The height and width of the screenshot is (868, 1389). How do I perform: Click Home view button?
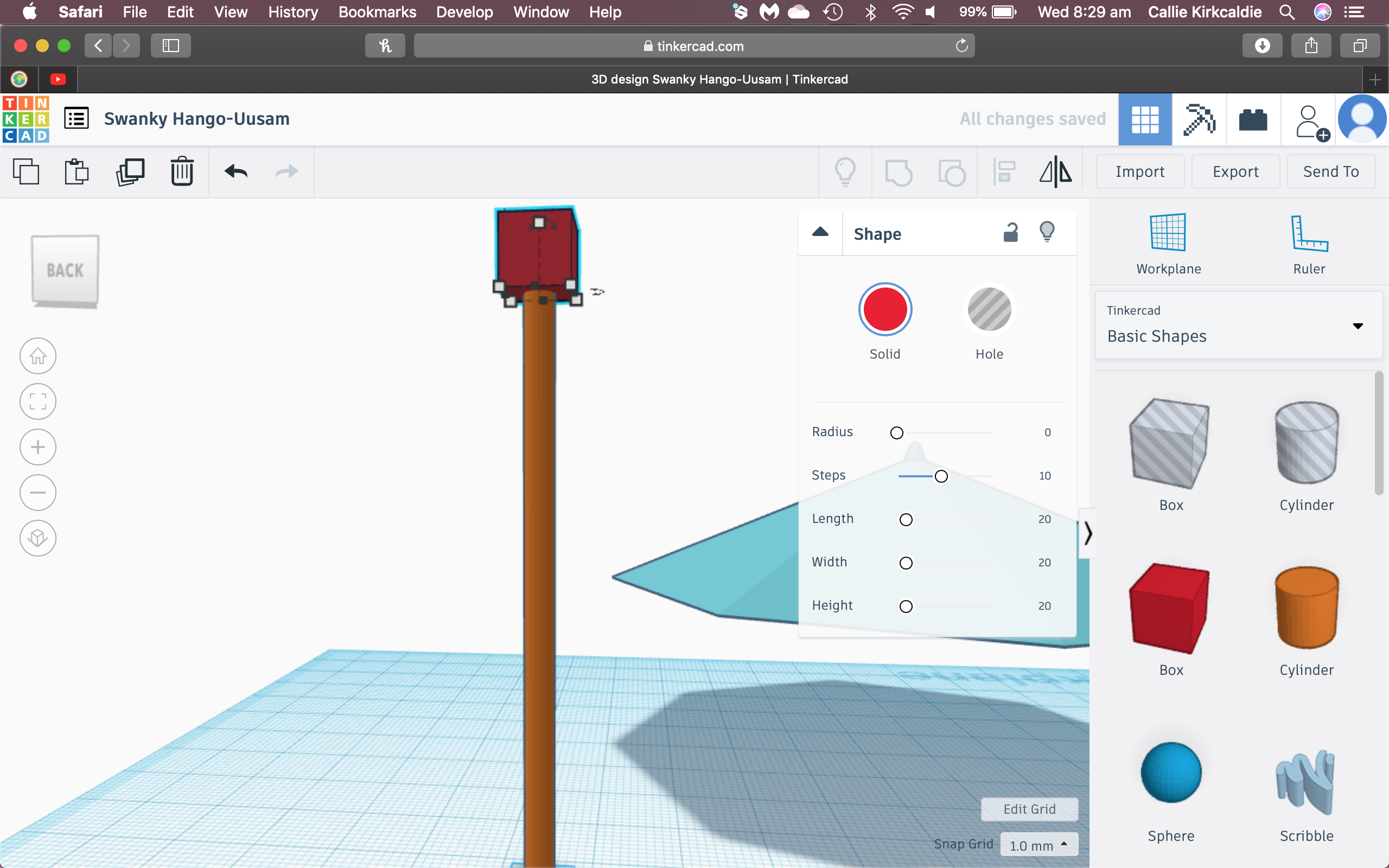point(38,356)
